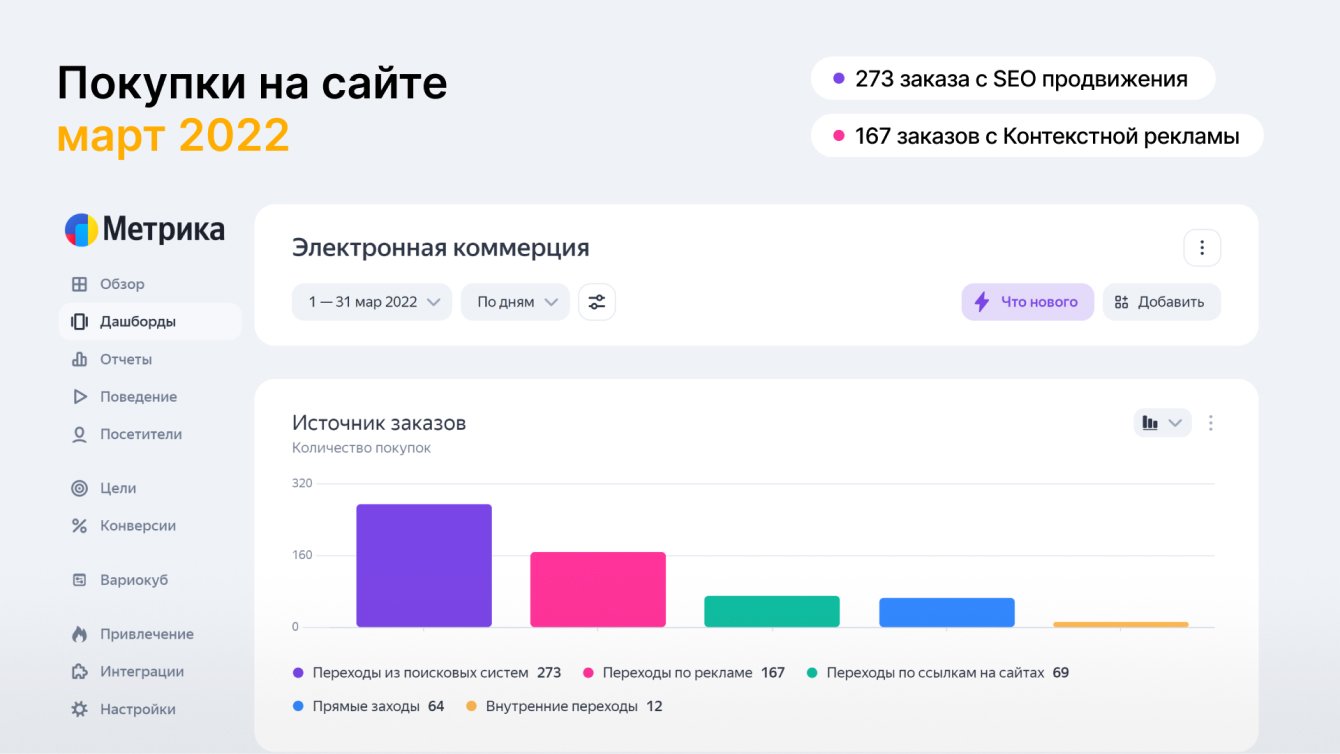
Task: Toggle the Прямые заходы legend series
Action: (368, 706)
